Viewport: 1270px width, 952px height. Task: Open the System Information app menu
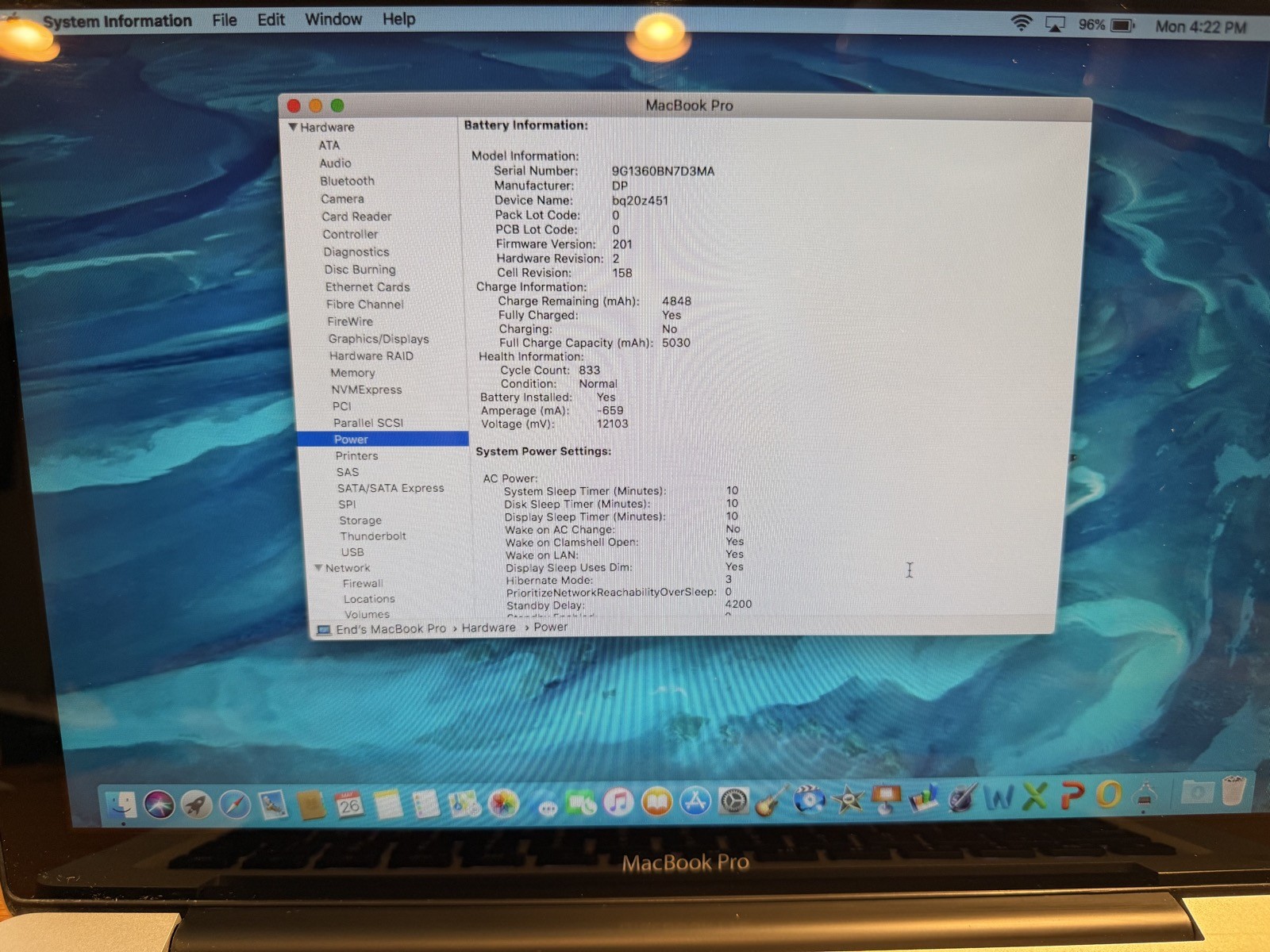coord(117,21)
